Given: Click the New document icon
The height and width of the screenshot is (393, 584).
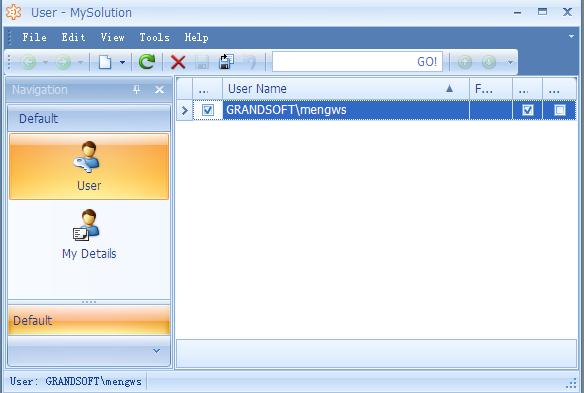Looking at the screenshot, I should point(105,62).
